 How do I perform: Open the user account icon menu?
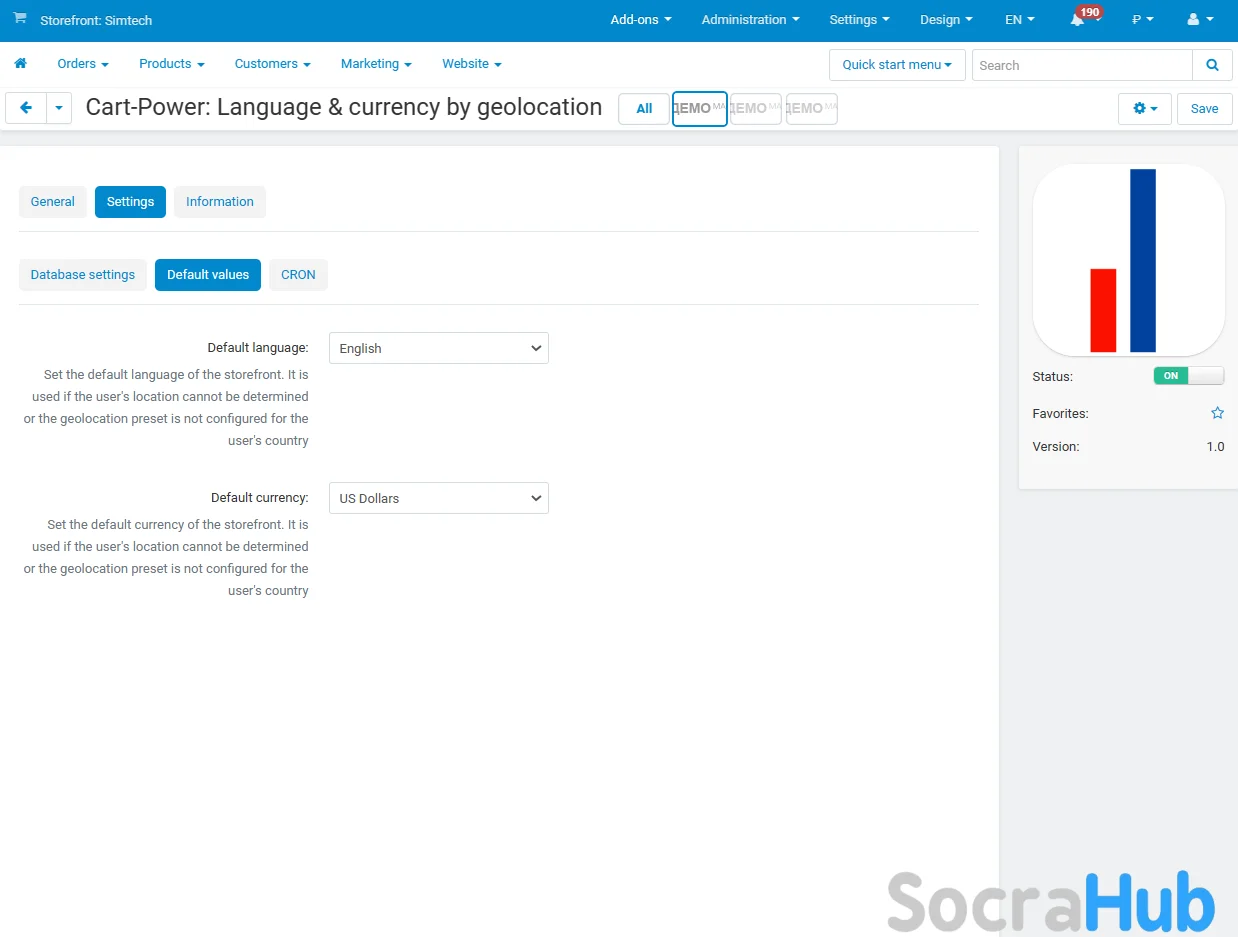[x=1199, y=20]
